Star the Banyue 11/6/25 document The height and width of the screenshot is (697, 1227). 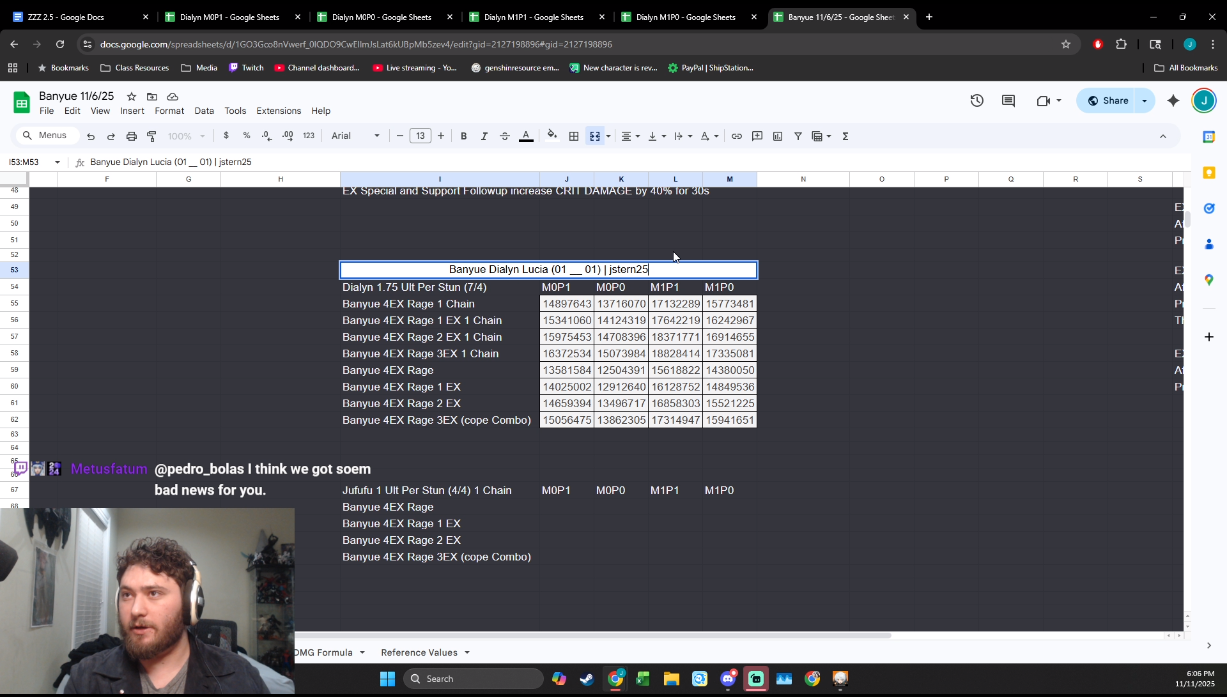coord(131,96)
